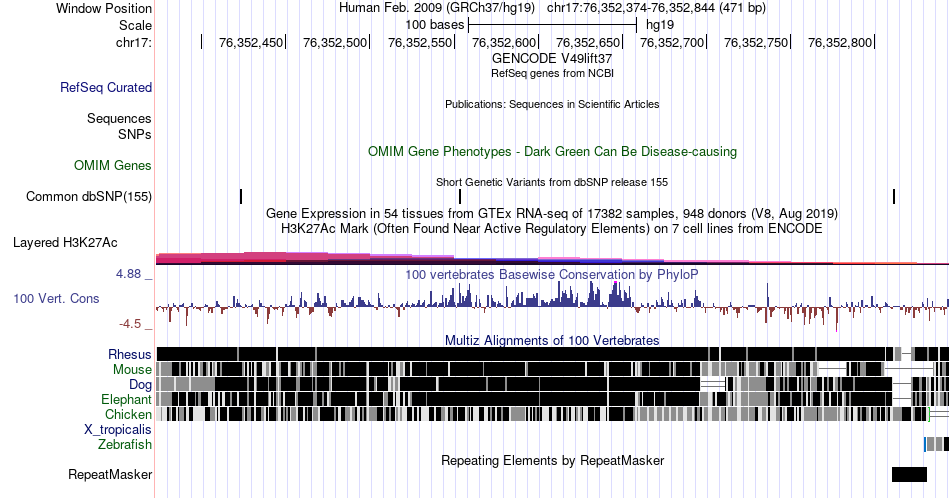
Task: Click the black RepeatMasker element block
Action: [x=909, y=474]
